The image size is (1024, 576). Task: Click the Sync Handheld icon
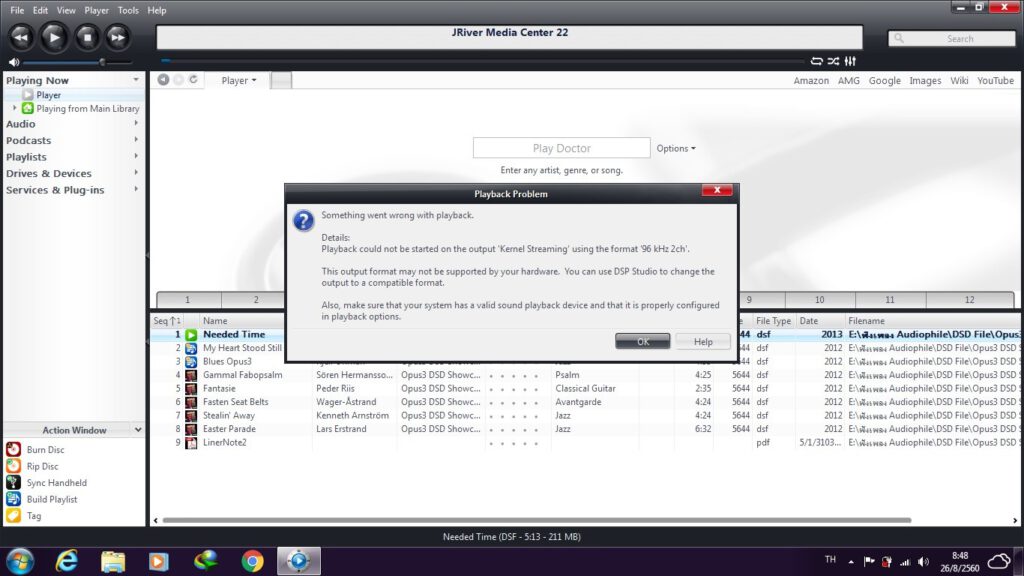click(x=13, y=483)
